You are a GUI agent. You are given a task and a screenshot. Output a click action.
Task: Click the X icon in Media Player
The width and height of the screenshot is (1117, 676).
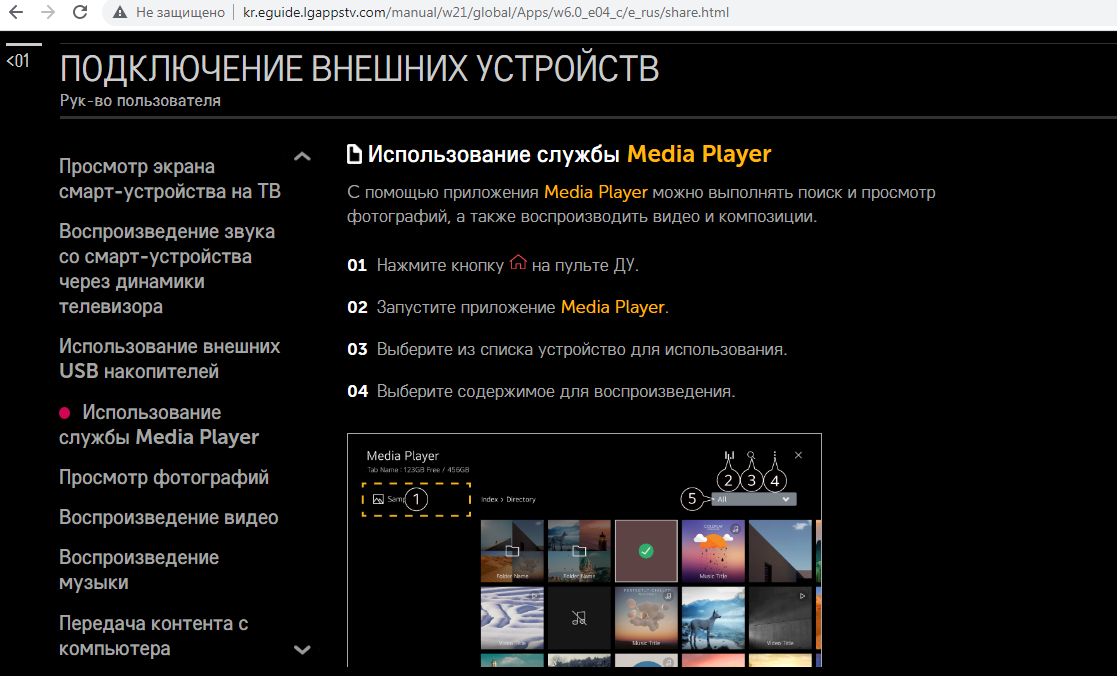pos(798,455)
